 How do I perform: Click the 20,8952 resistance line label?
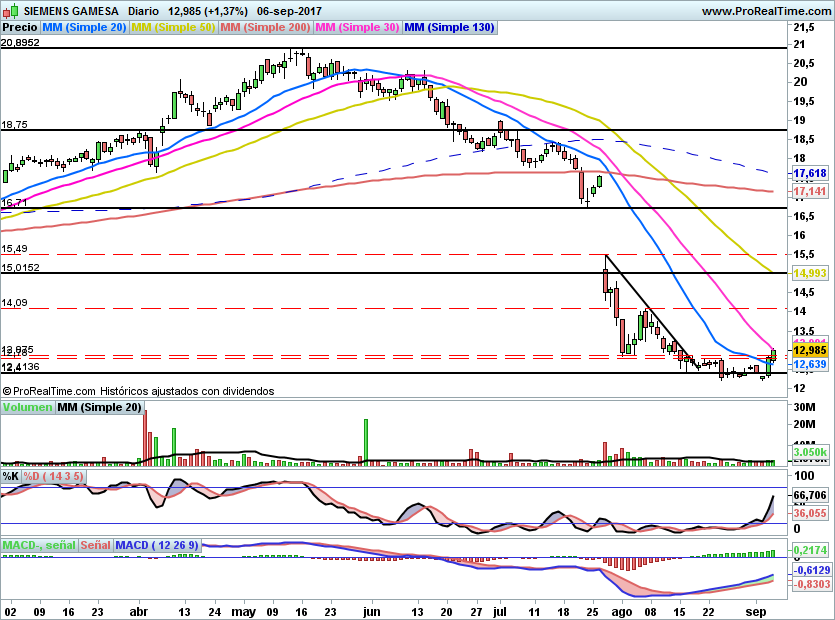[20, 43]
